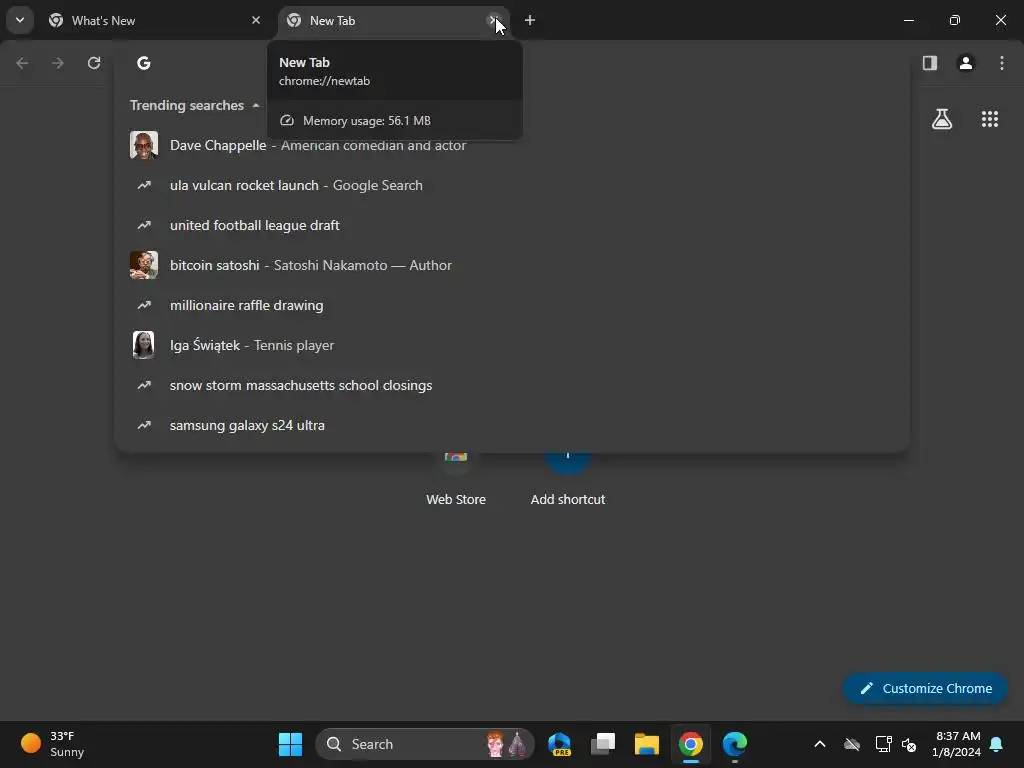The height and width of the screenshot is (768, 1024).
Task: Open Chrome three-dot menu
Action: click(1002, 63)
